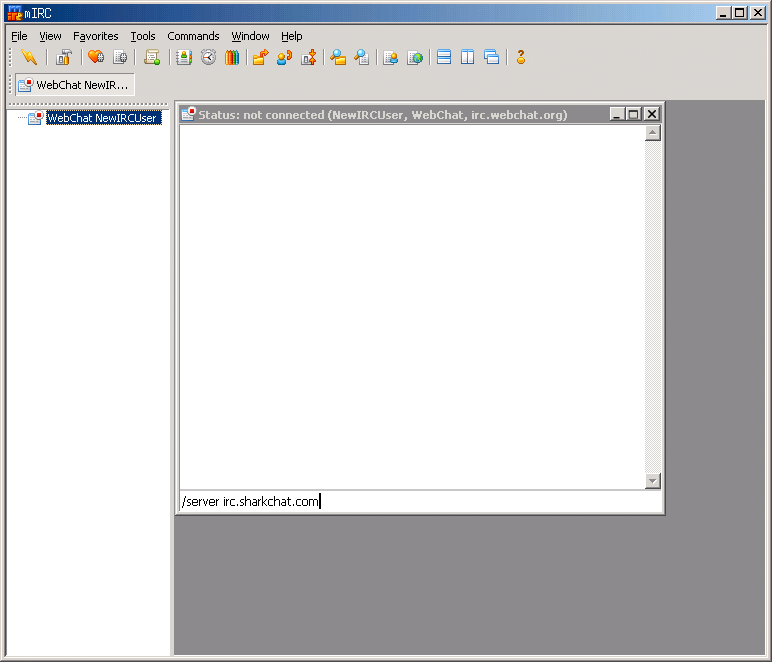772x662 pixels.
Task: Open Options with the hammer icon
Action: coord(64,57)
